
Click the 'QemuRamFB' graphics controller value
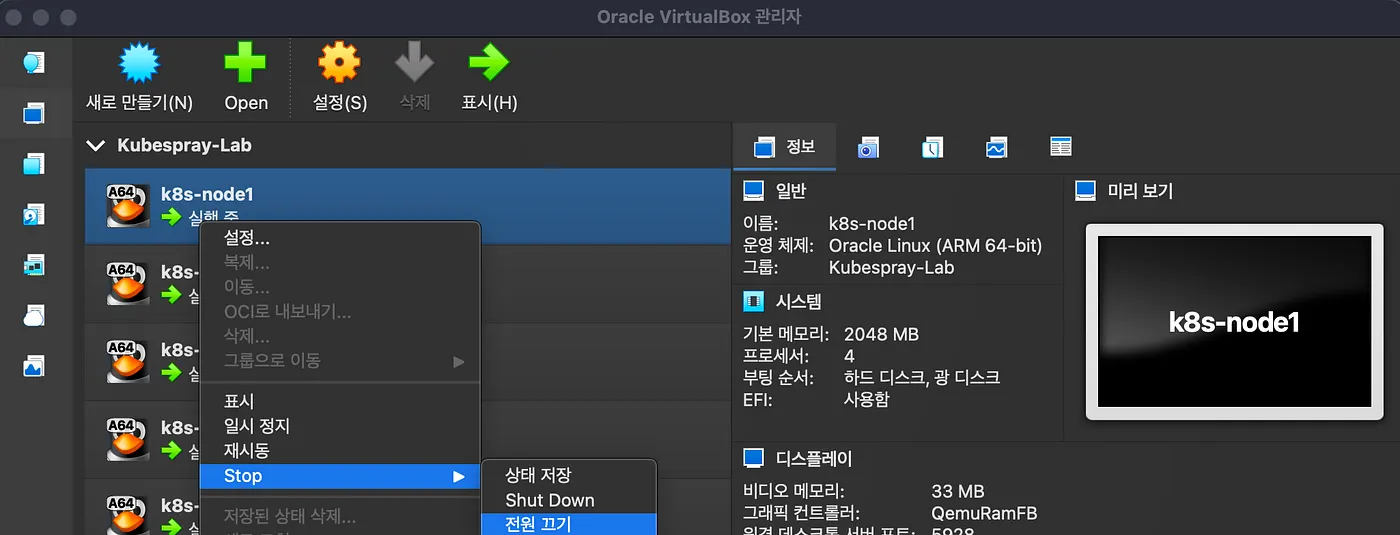[983, 514]
